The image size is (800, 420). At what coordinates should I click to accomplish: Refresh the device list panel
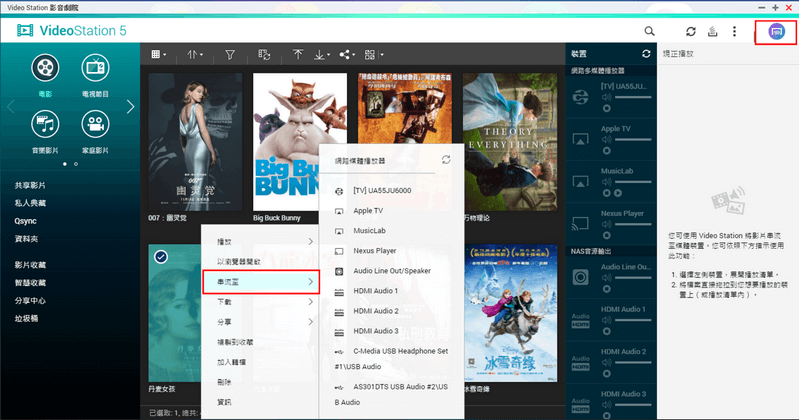[x=646, y=54]
